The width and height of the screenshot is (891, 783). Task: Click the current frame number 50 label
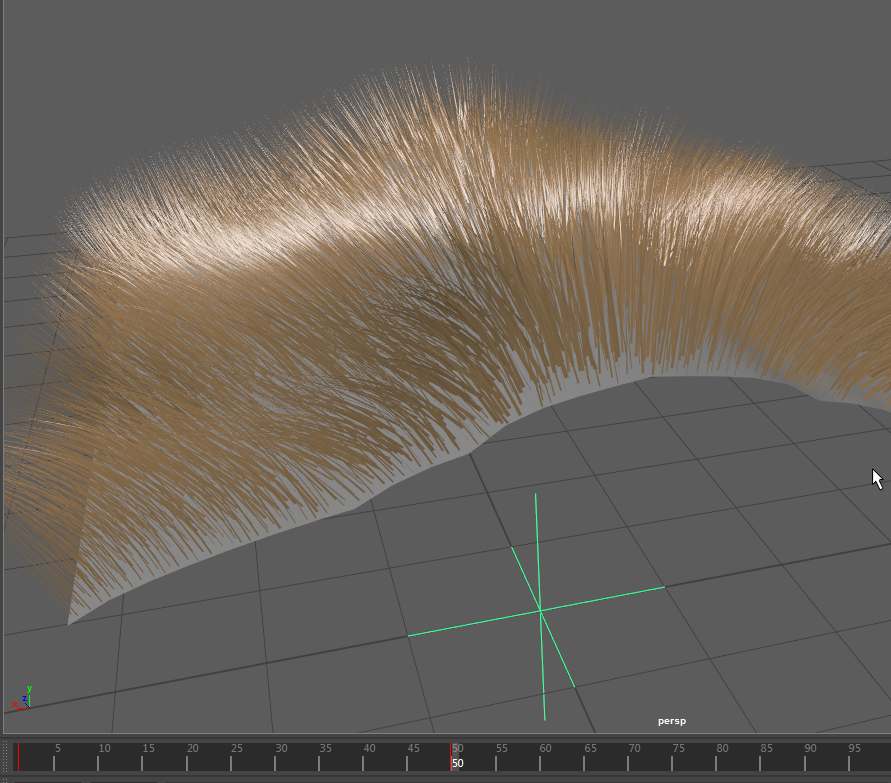tap(458, 763)
